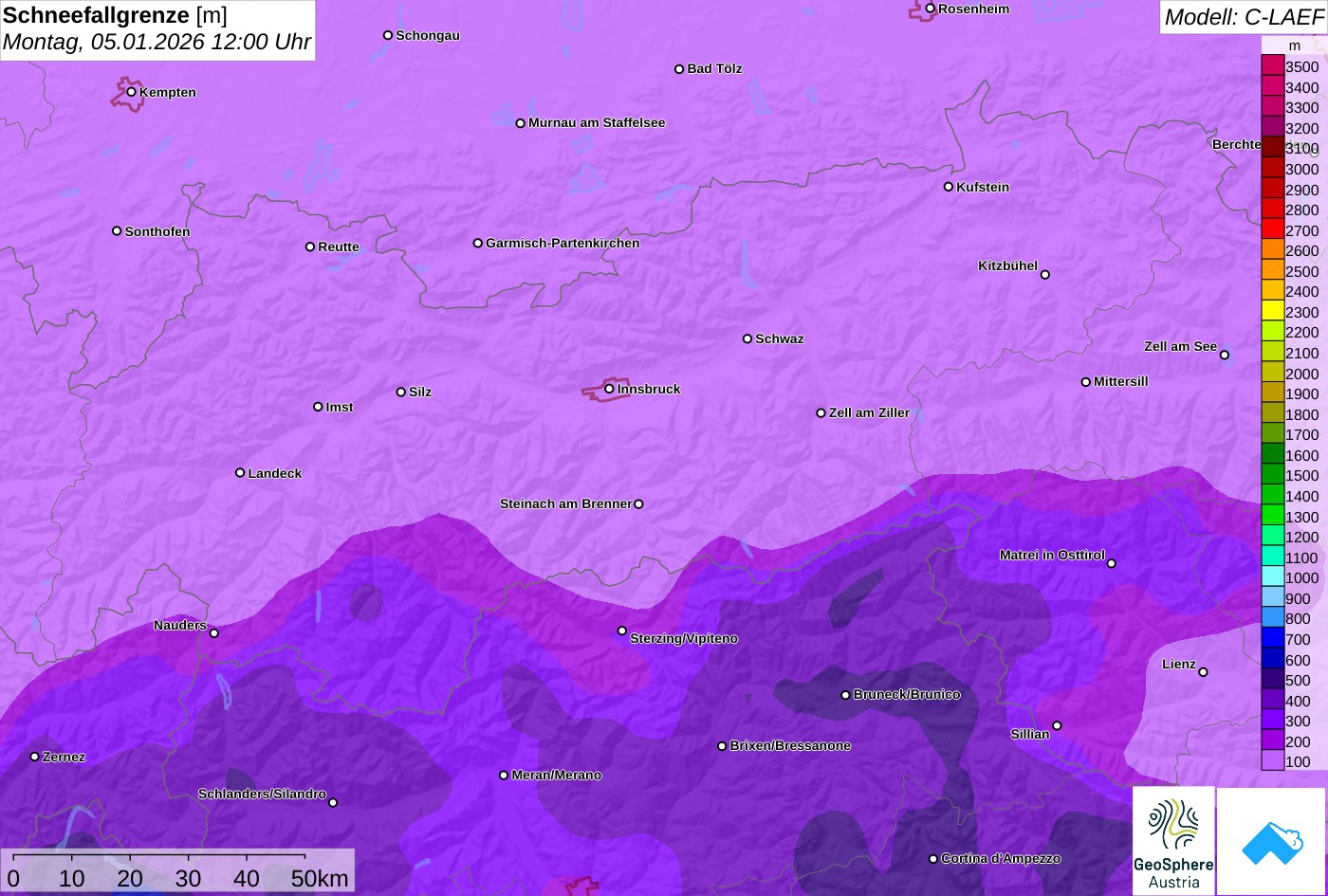Click the Brixen/Bressanone label
This screenshot has height=896, width=1328.
(x=790, y=745)
